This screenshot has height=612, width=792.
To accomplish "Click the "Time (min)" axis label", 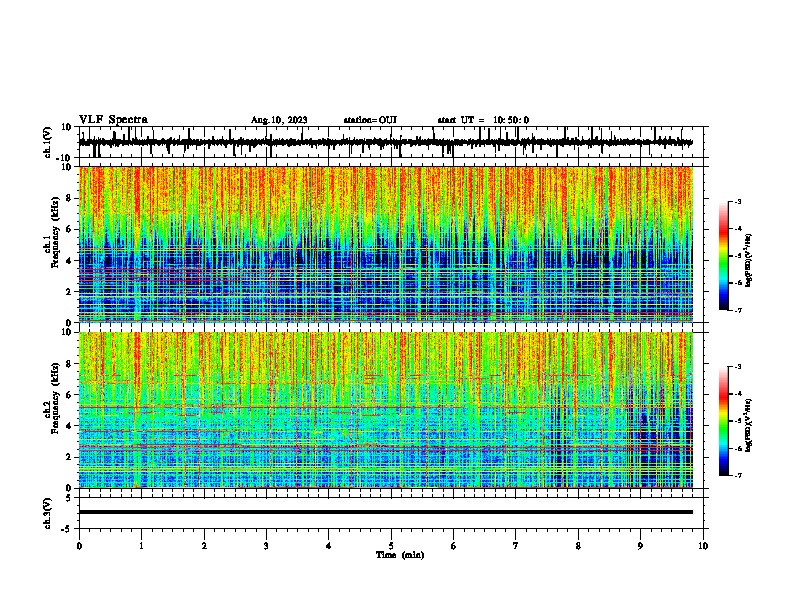I will pyautogui.click(x=400, y=555).
